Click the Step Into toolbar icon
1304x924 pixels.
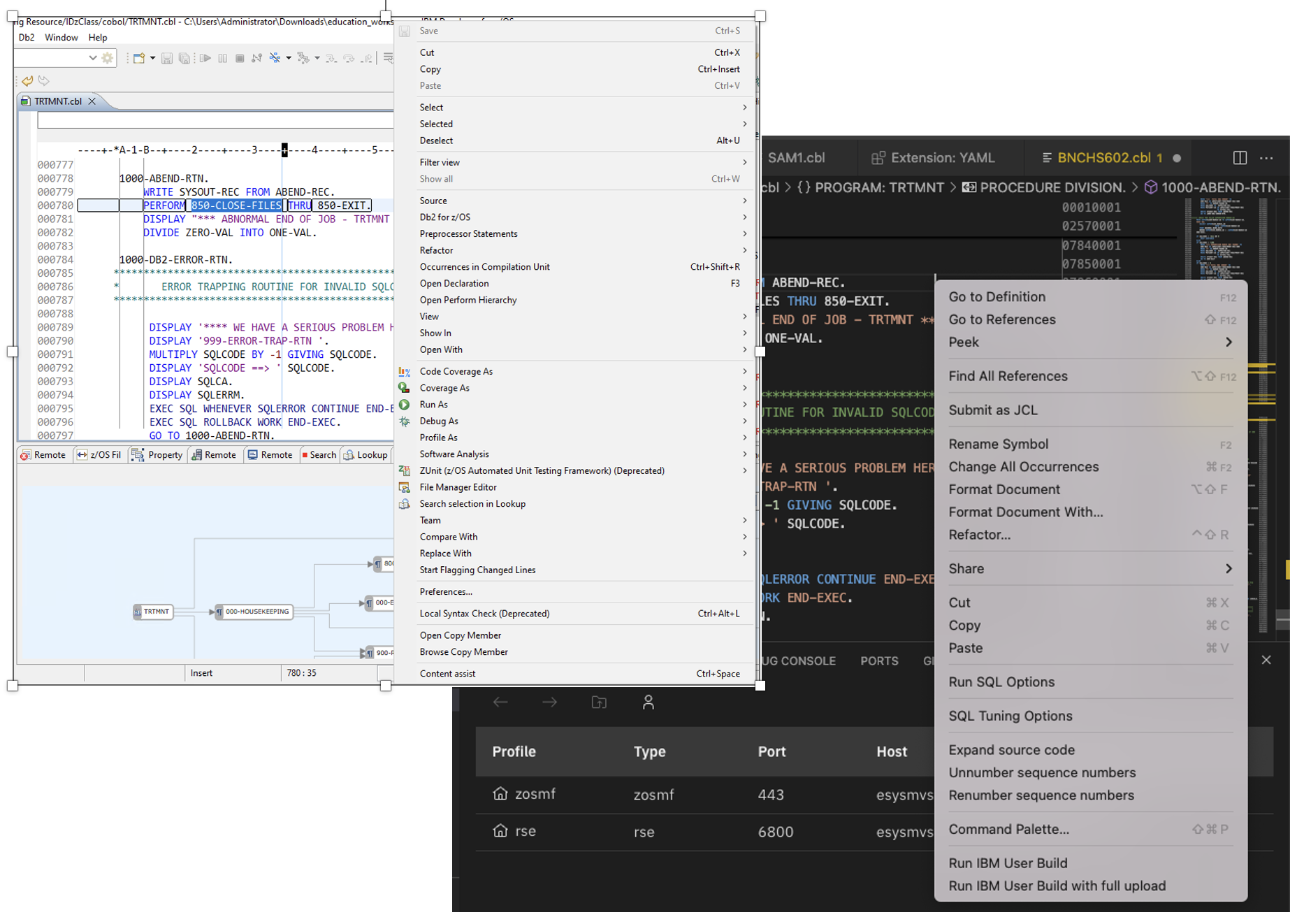click(331, 58)
